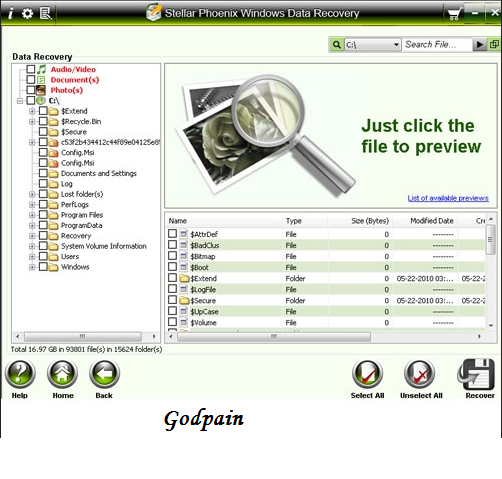The image size is (502, 479).
Task: Expand the System Volume Information node
Action: tap(32, 246)
